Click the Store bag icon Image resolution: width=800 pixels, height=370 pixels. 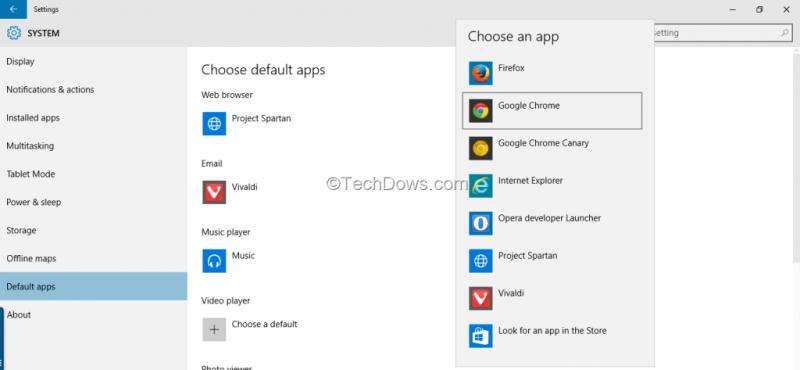tap(480, 336)
